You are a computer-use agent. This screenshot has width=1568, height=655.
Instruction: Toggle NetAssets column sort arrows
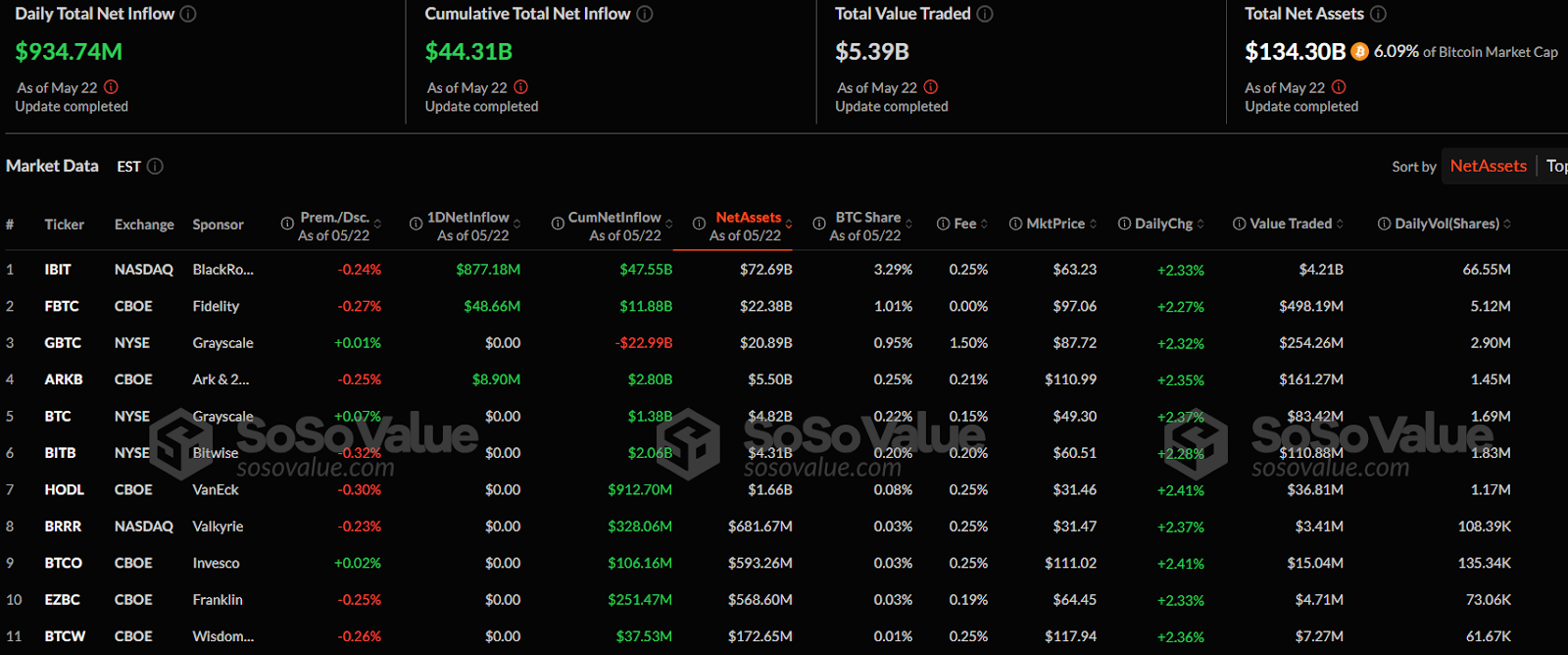[x=789, y=224]
